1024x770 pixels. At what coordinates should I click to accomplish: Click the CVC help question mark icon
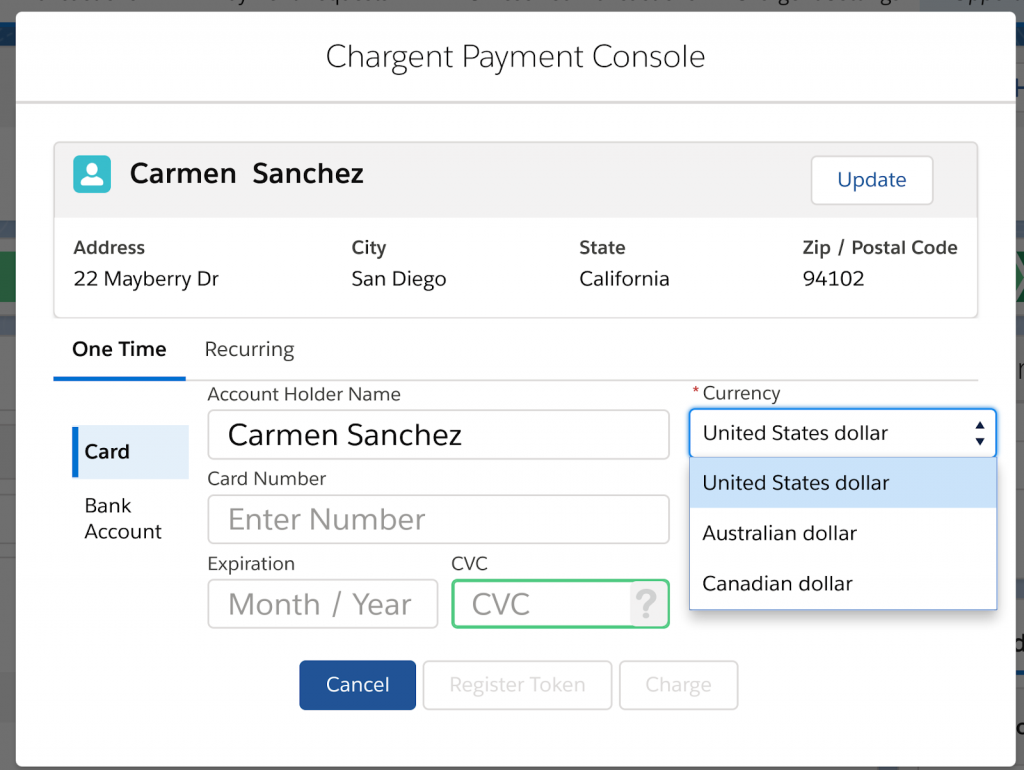(646, 604)
